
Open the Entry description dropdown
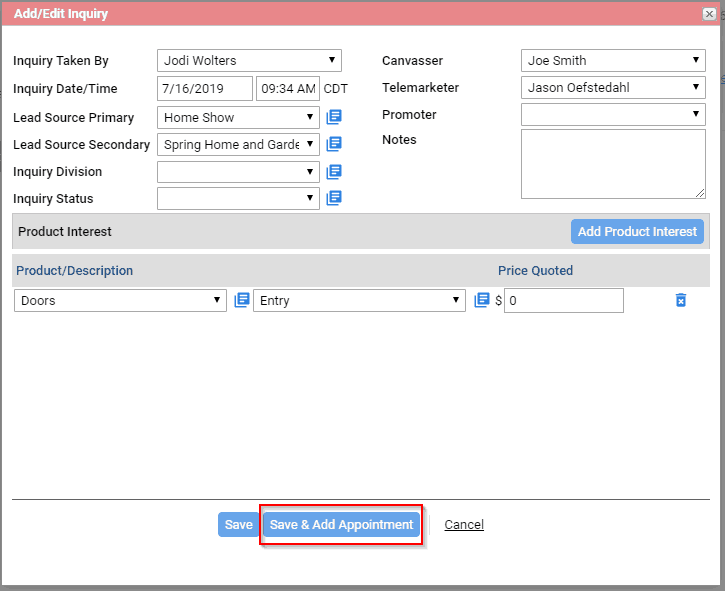pos(359,301)
